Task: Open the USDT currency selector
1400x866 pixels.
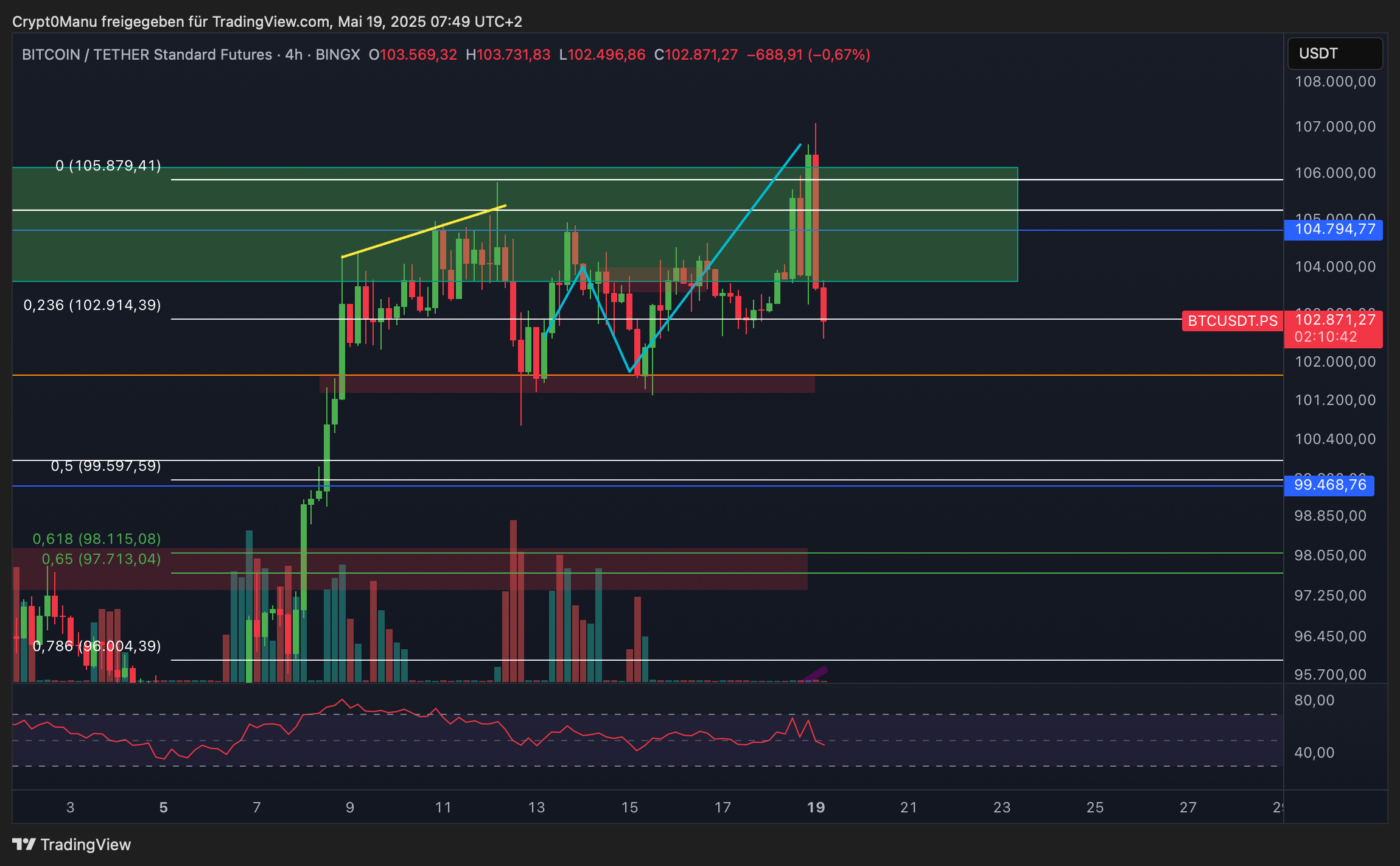Action: point(1335,54)
